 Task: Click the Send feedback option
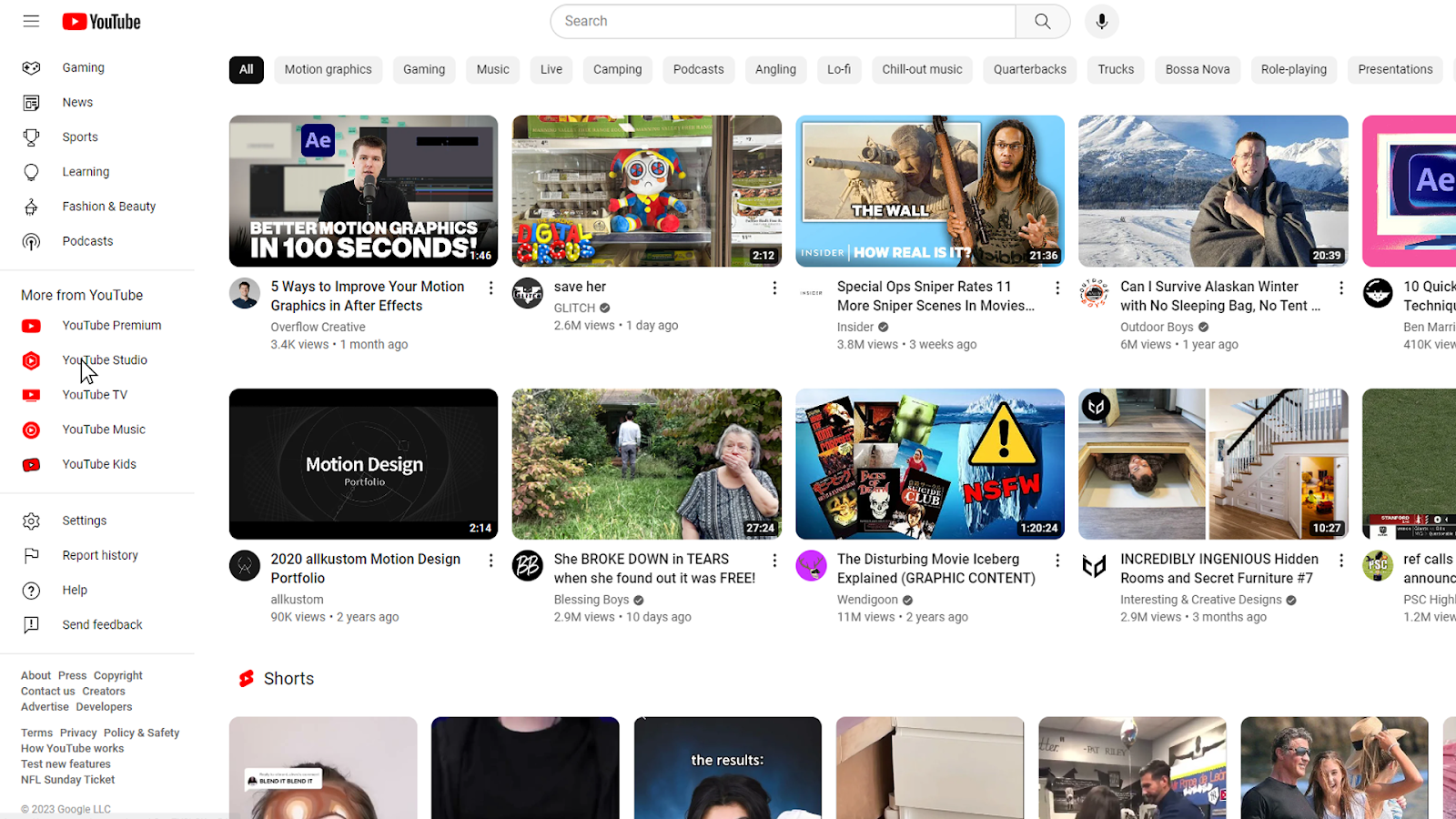tap(102, 624)
